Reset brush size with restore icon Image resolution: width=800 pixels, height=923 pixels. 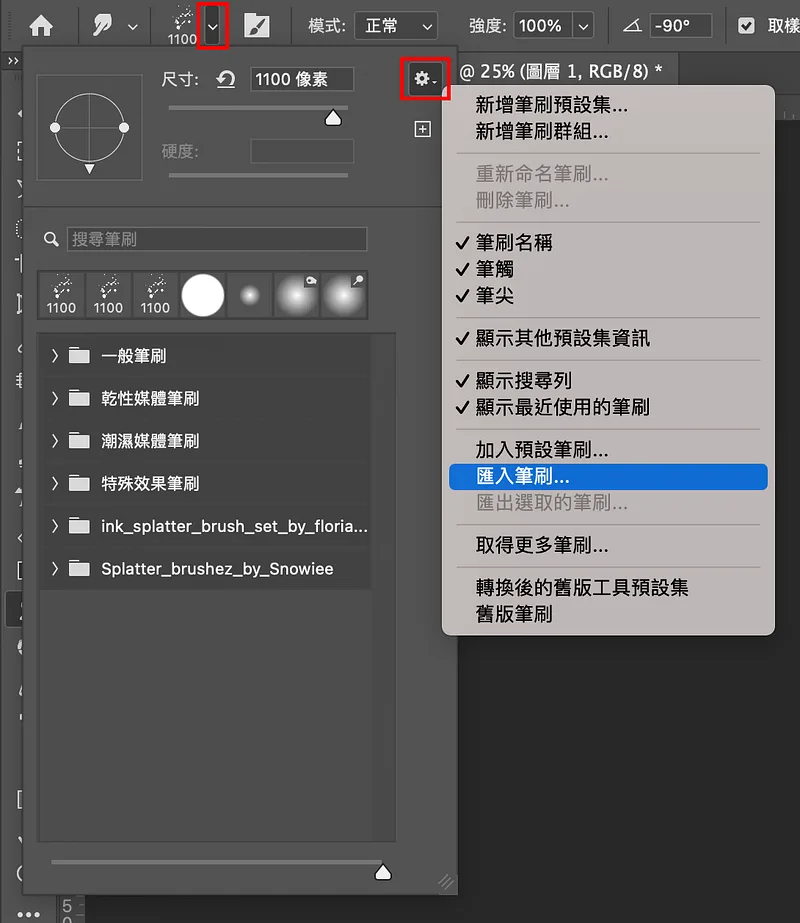coord(225,79)
